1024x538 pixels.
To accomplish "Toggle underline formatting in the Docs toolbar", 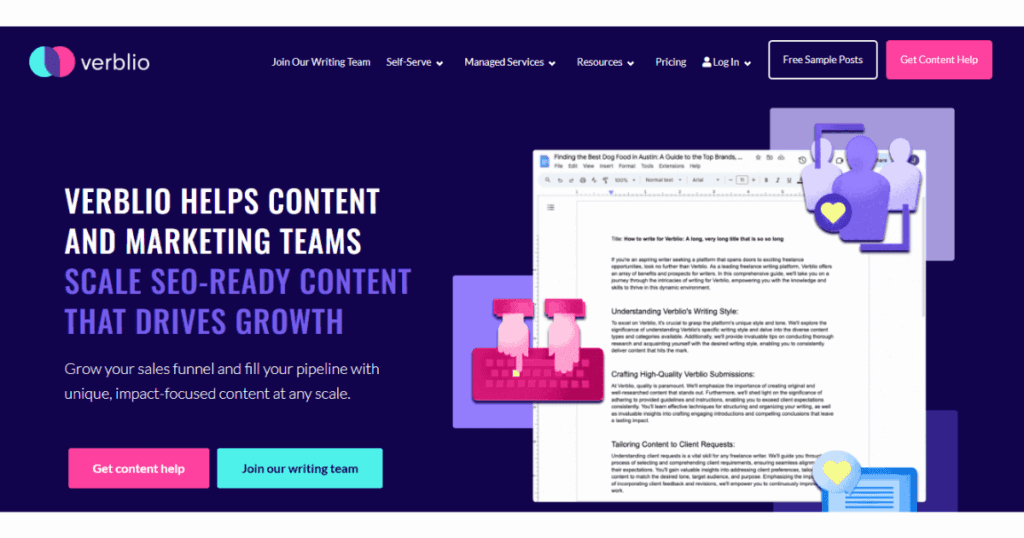I will click(789, 180).
